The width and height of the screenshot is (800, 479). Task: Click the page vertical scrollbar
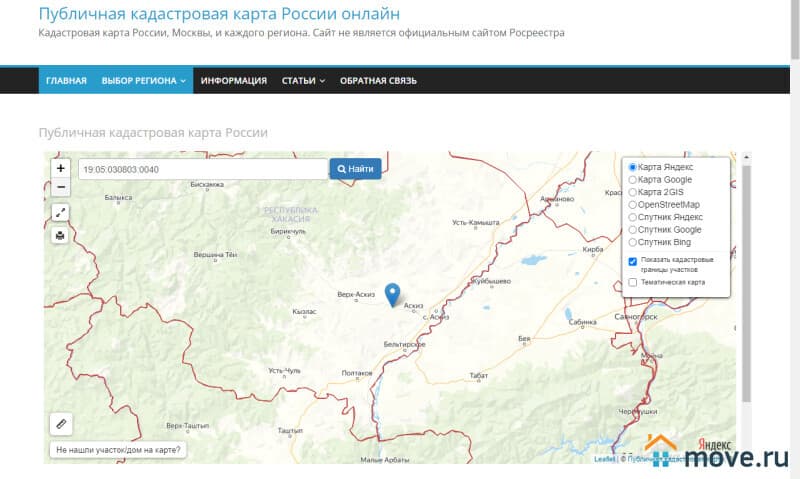795,31
